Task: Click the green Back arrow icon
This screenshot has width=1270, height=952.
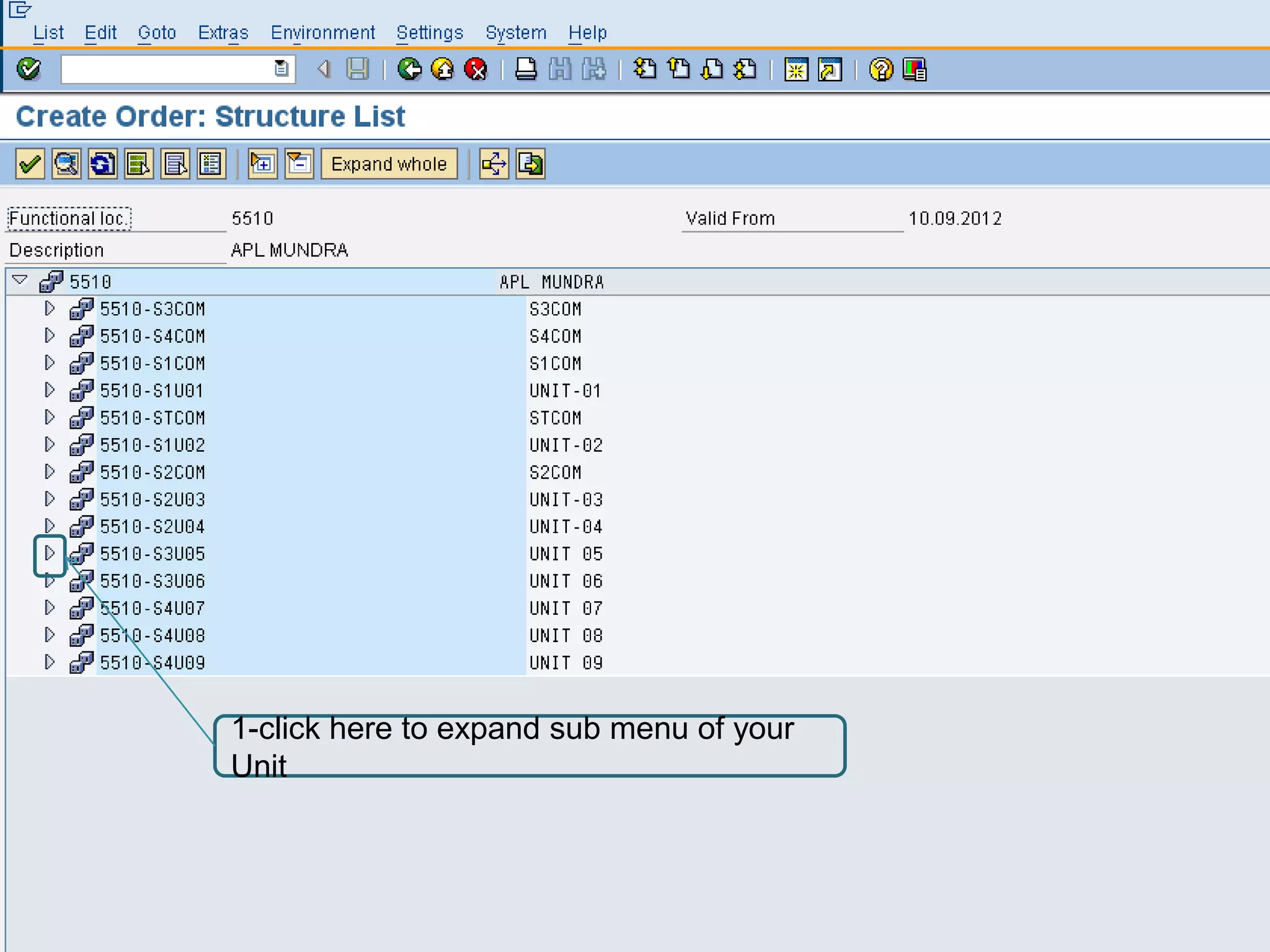Action: coord(409,69)
